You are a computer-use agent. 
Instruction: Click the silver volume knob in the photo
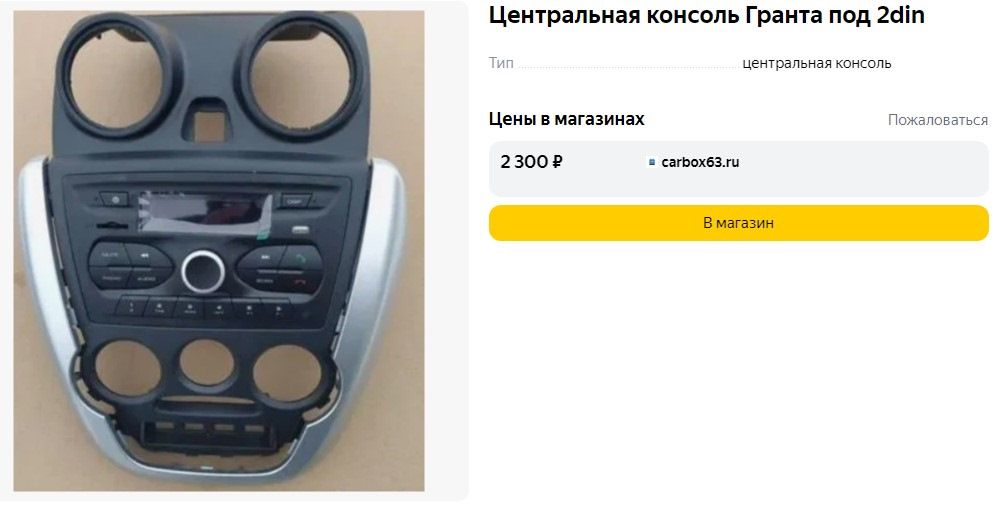click(203, 272)
